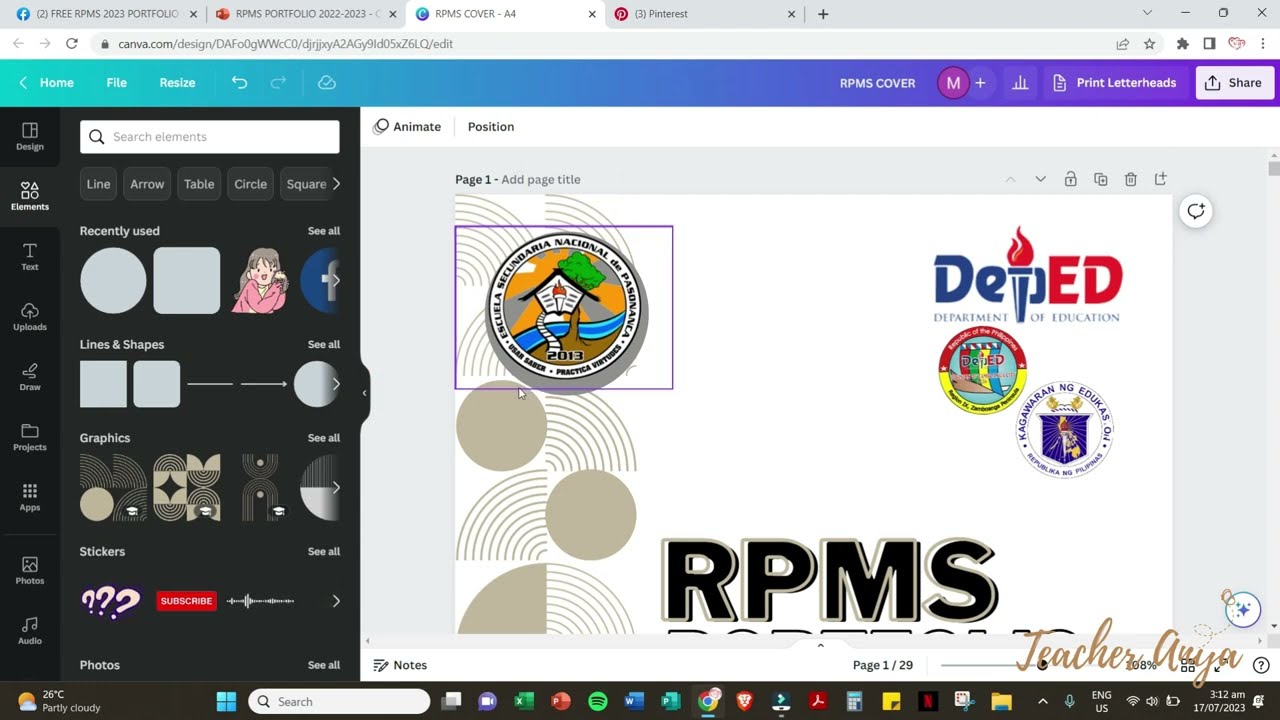The width and height of the screenshot is (1280, 720).
Task: Click the Share button
Action: tap(1234, 83)
